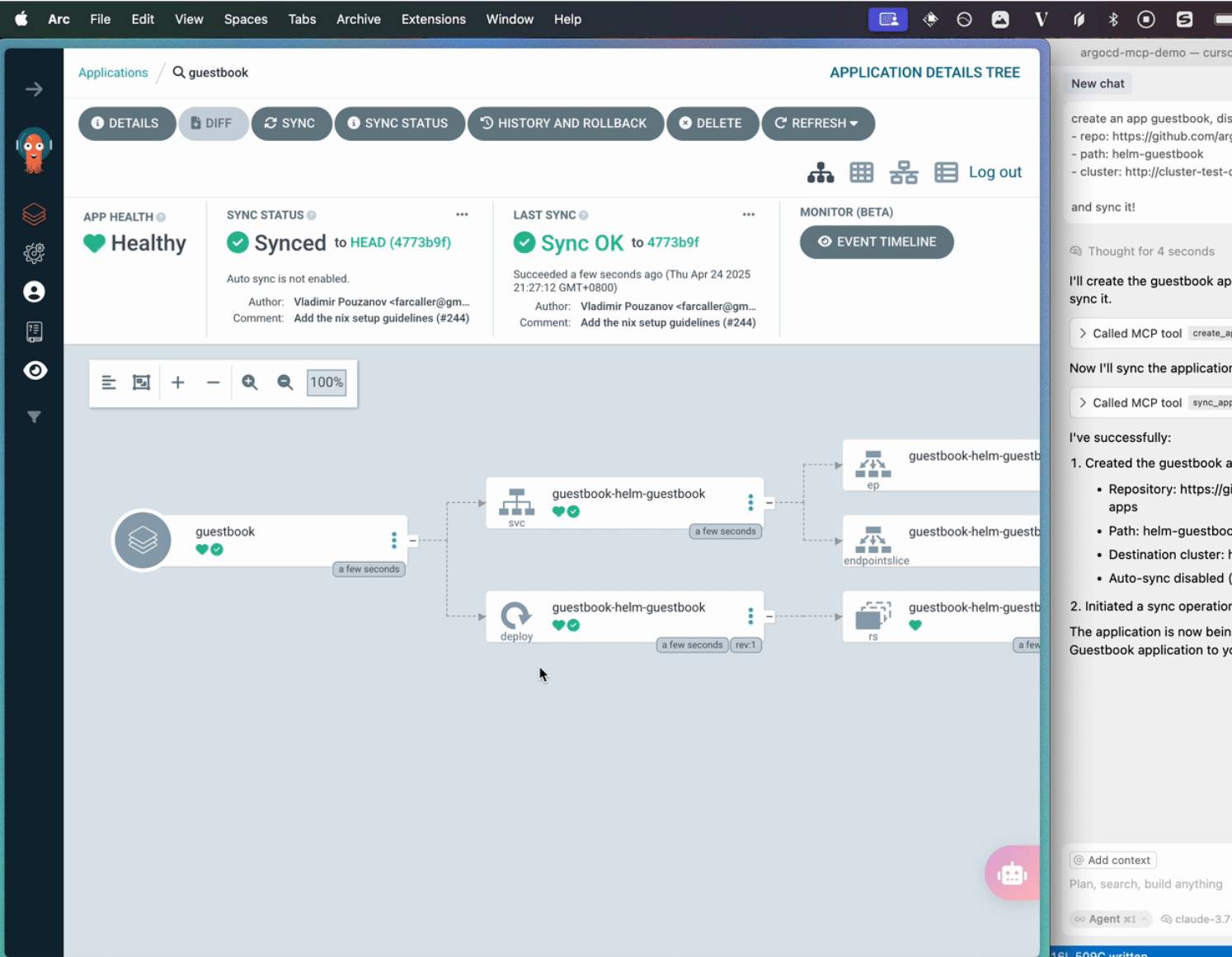Click the SYNC button
The width and height of the screenshot is (1232, 957).
(x=290, y=124)
